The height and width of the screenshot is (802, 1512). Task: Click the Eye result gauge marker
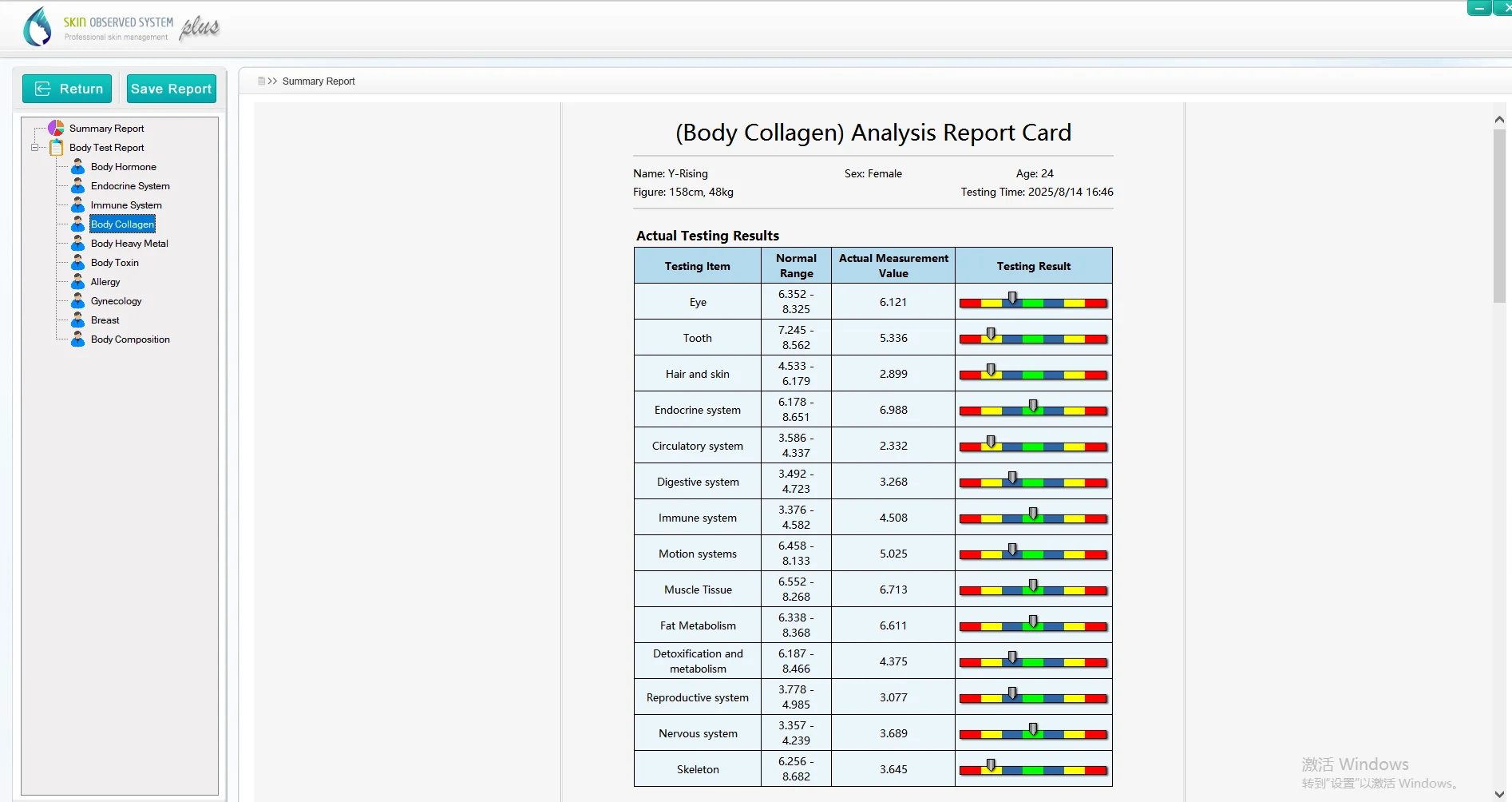(x=1012, y=298)
